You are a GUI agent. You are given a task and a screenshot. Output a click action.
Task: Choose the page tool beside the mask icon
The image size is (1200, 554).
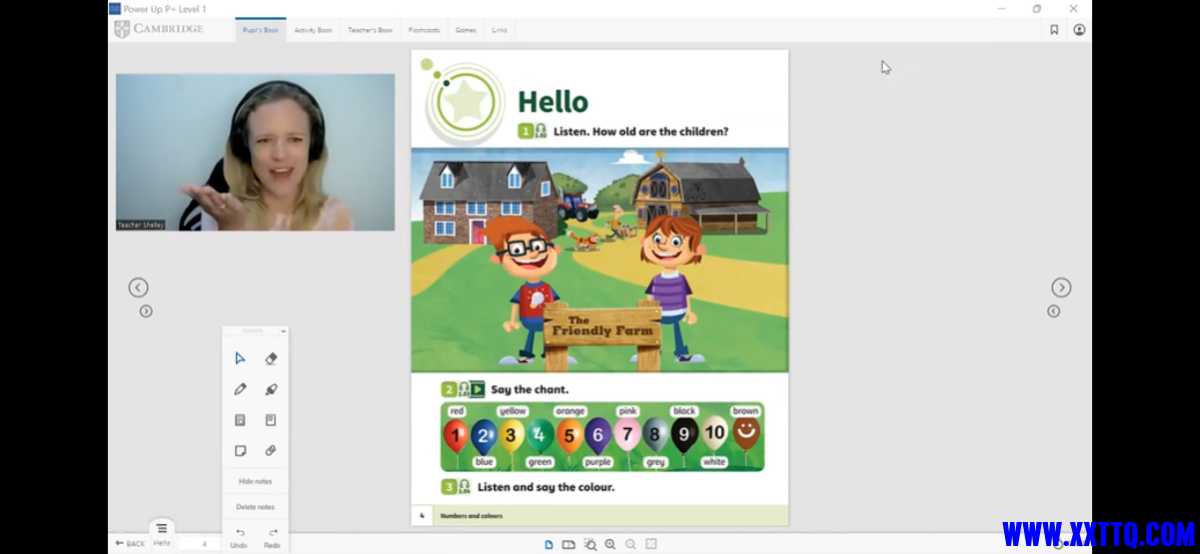point(271,420)
